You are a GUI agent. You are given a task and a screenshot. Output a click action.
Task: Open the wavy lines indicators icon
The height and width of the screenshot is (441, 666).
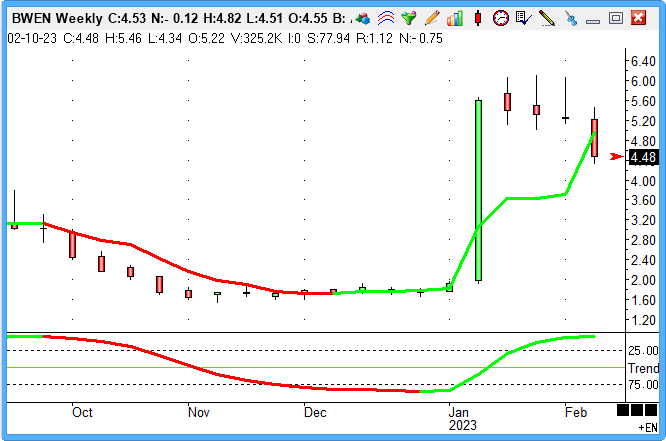(385, 18)
